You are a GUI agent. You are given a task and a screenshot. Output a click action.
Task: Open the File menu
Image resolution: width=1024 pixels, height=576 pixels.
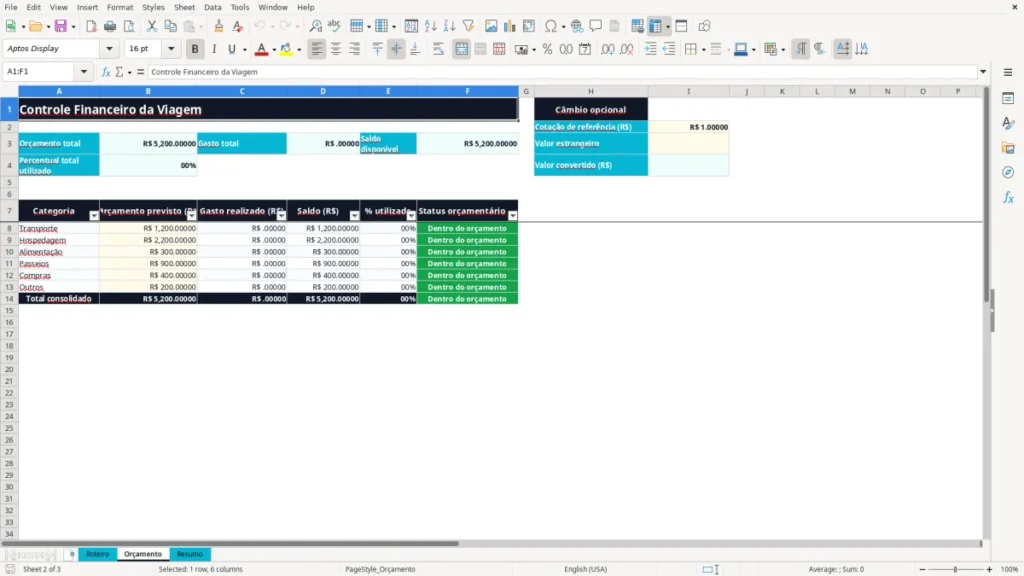(11, 7)
